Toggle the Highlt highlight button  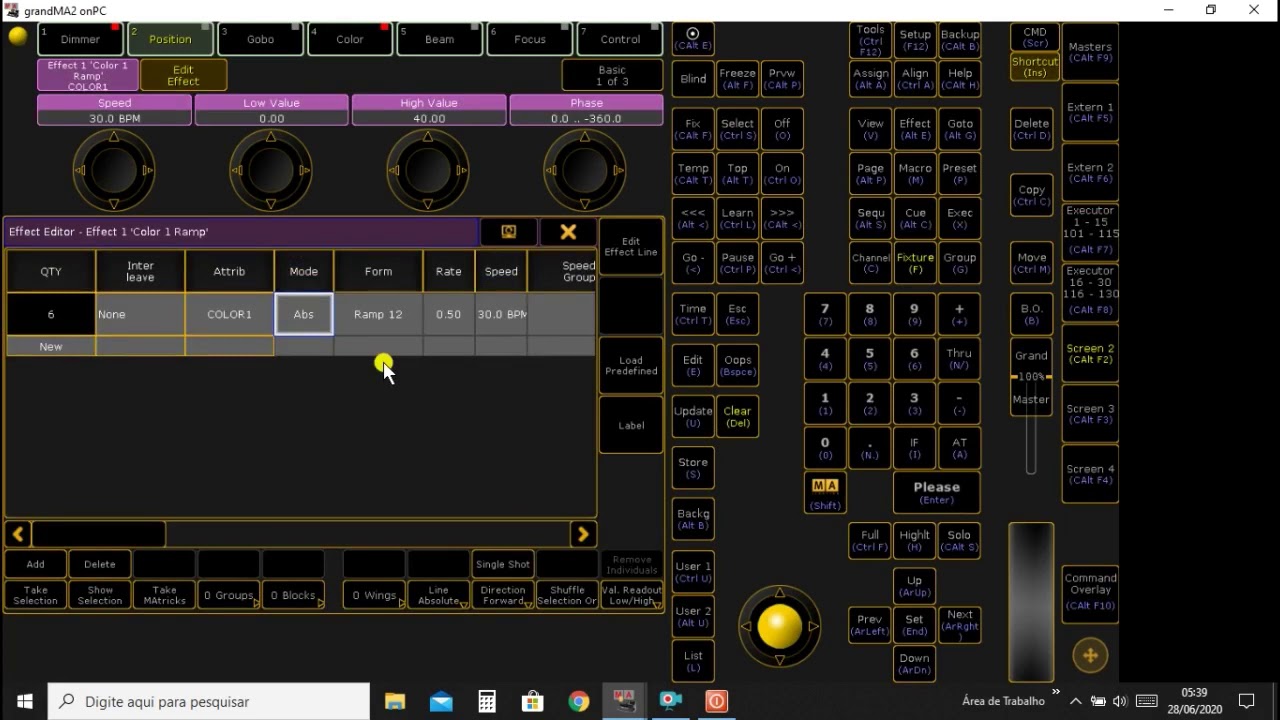click(914, 541)
